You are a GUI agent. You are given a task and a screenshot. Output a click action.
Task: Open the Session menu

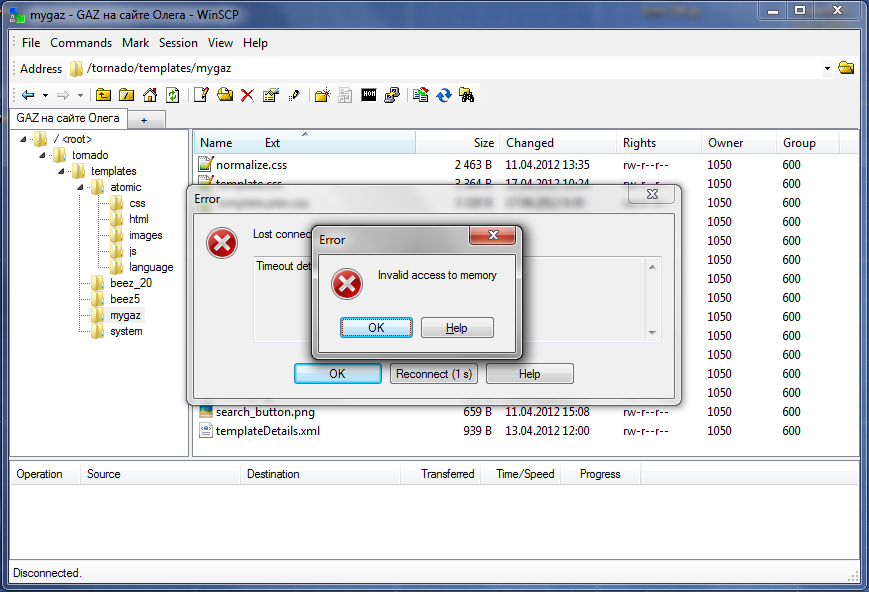coord(178,43)
